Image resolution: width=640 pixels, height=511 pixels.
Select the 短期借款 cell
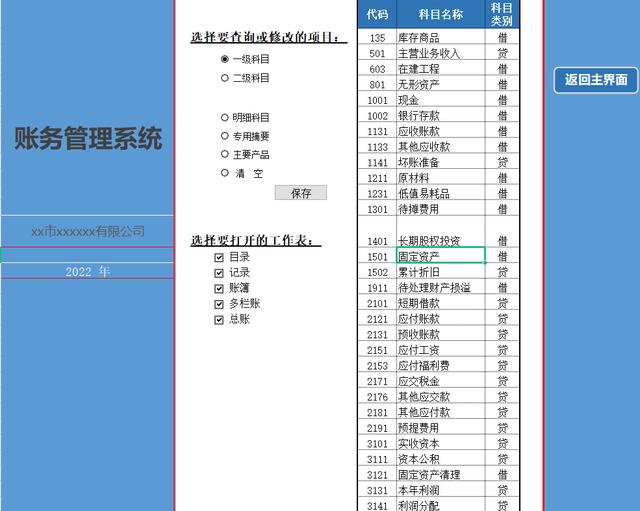[441, 303]
